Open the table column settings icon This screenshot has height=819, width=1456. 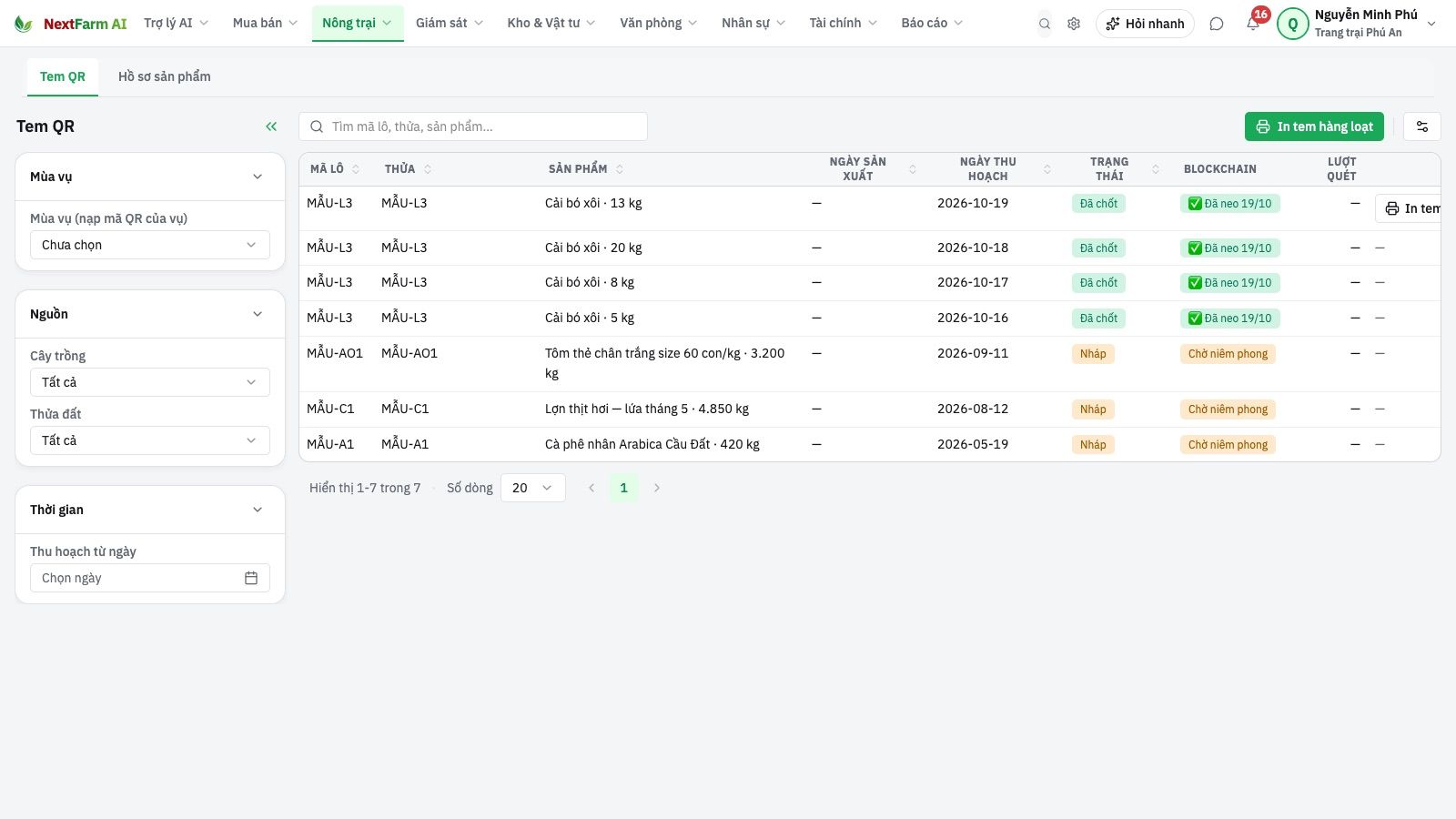coord(1422,126)
